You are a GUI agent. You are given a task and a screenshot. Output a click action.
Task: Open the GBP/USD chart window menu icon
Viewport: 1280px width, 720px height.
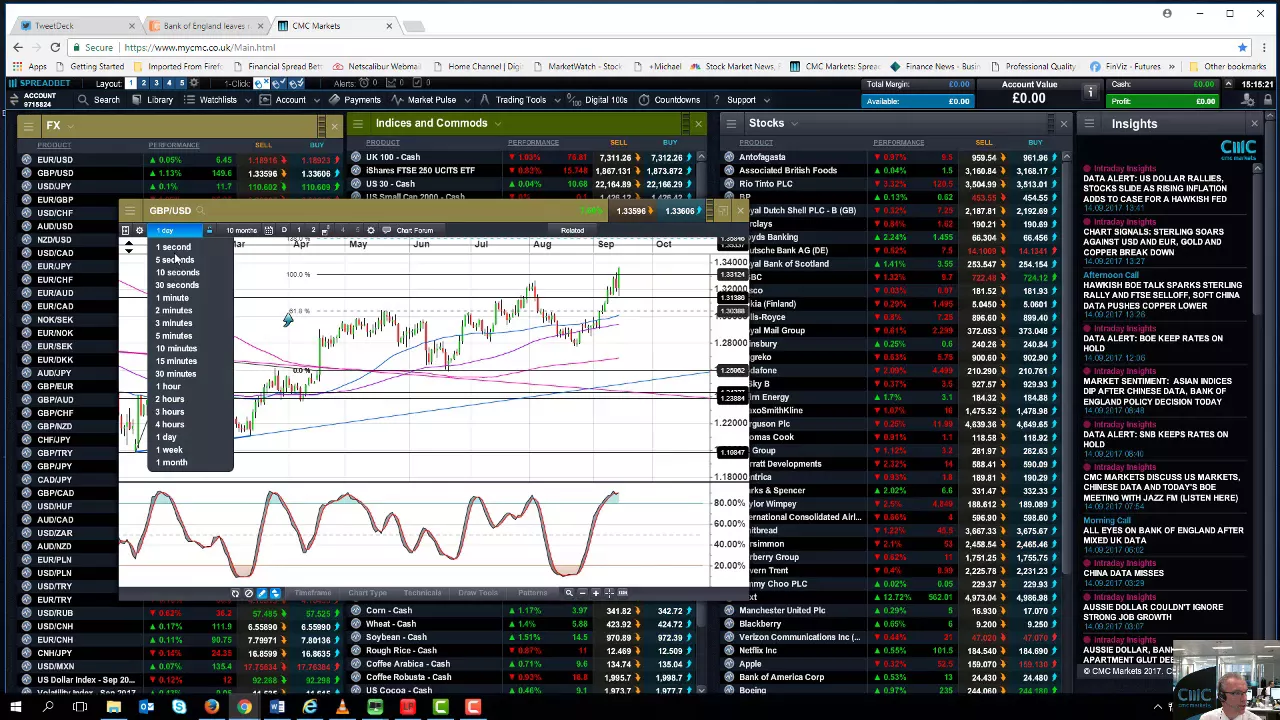pyautogui.click(x=131, y=211)
